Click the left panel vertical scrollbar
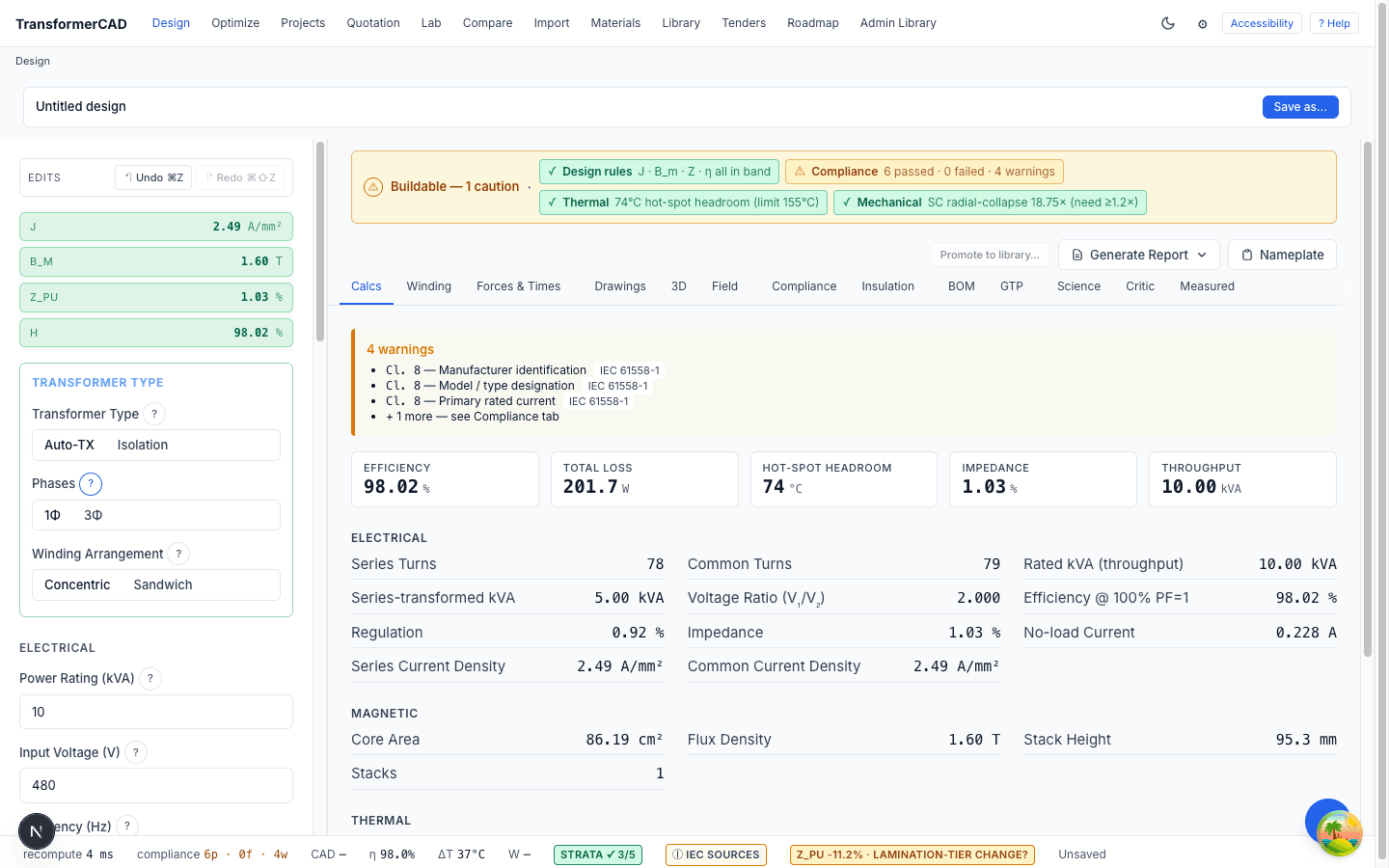Image resolution: width=1389 pixels, height=868 pixels. point(320,236)
